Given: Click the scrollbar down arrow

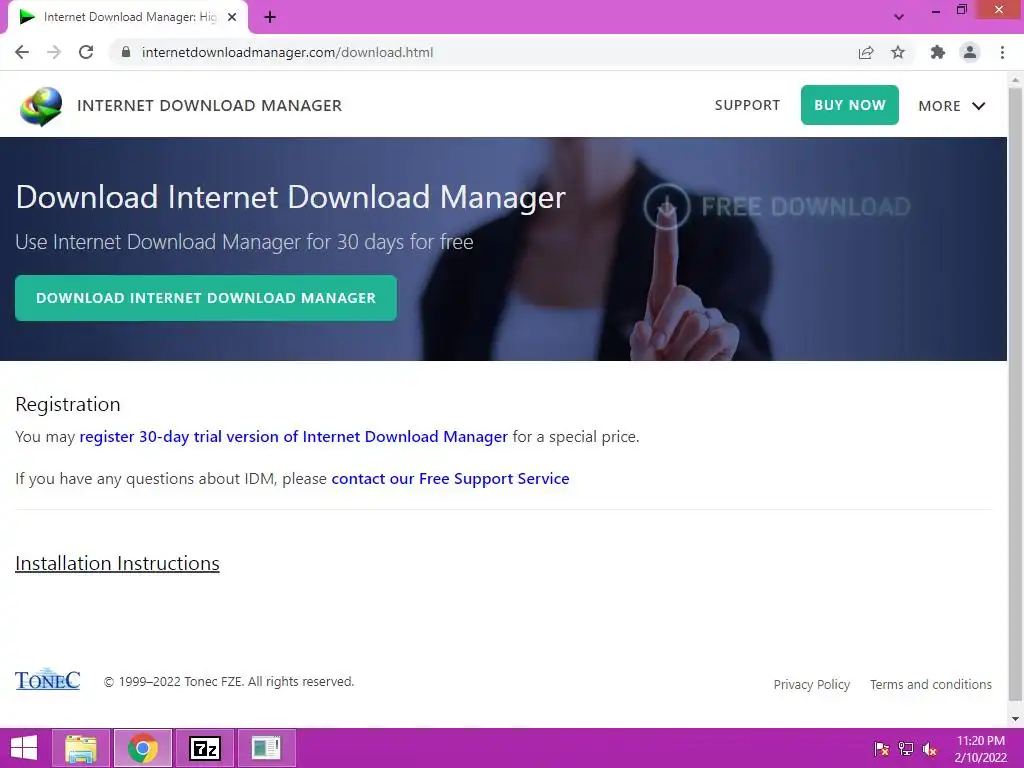Looking at the screenshot, I should coord(1015,718).
